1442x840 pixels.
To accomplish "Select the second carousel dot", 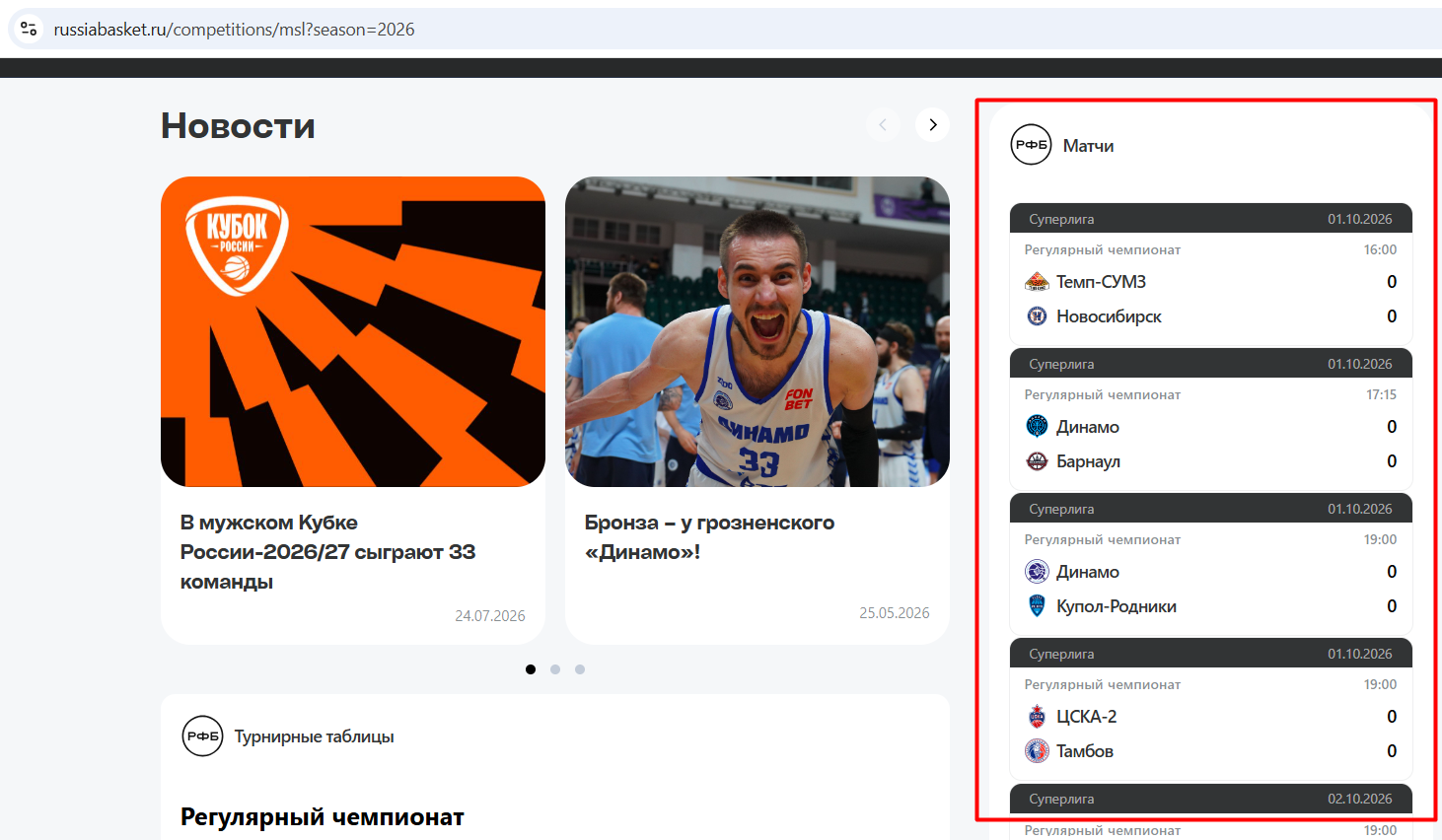I will point(555,669).
